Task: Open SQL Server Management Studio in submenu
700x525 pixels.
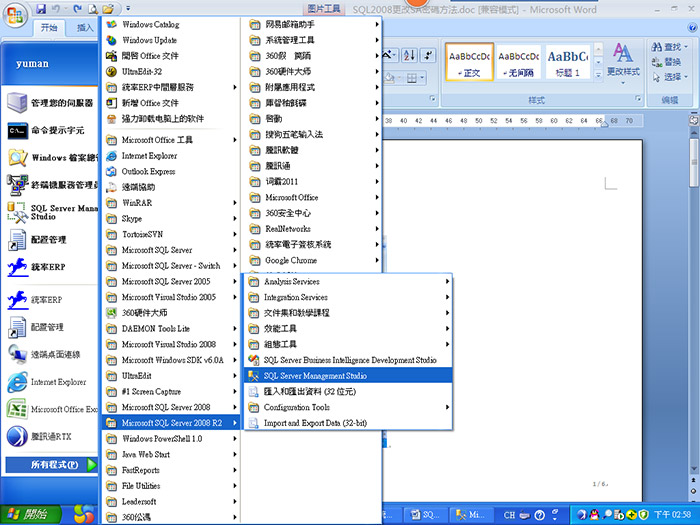Action: click(x=349, y=376)
